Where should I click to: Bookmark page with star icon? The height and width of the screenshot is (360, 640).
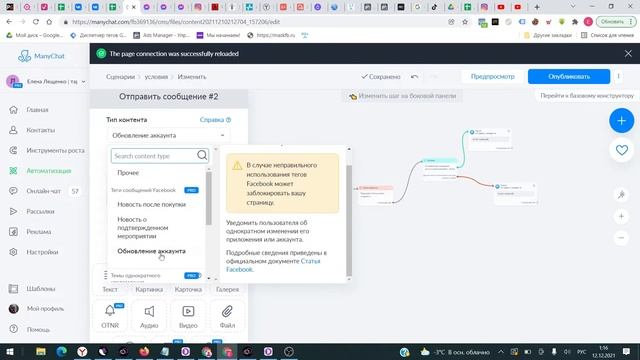click(x=465, y=22)
